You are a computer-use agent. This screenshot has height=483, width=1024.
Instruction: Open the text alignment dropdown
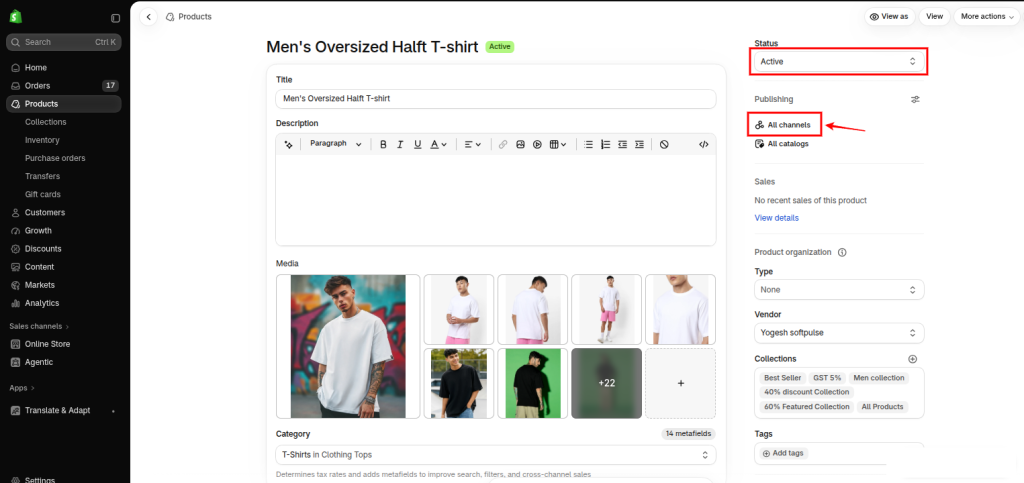tap(472, 144)
